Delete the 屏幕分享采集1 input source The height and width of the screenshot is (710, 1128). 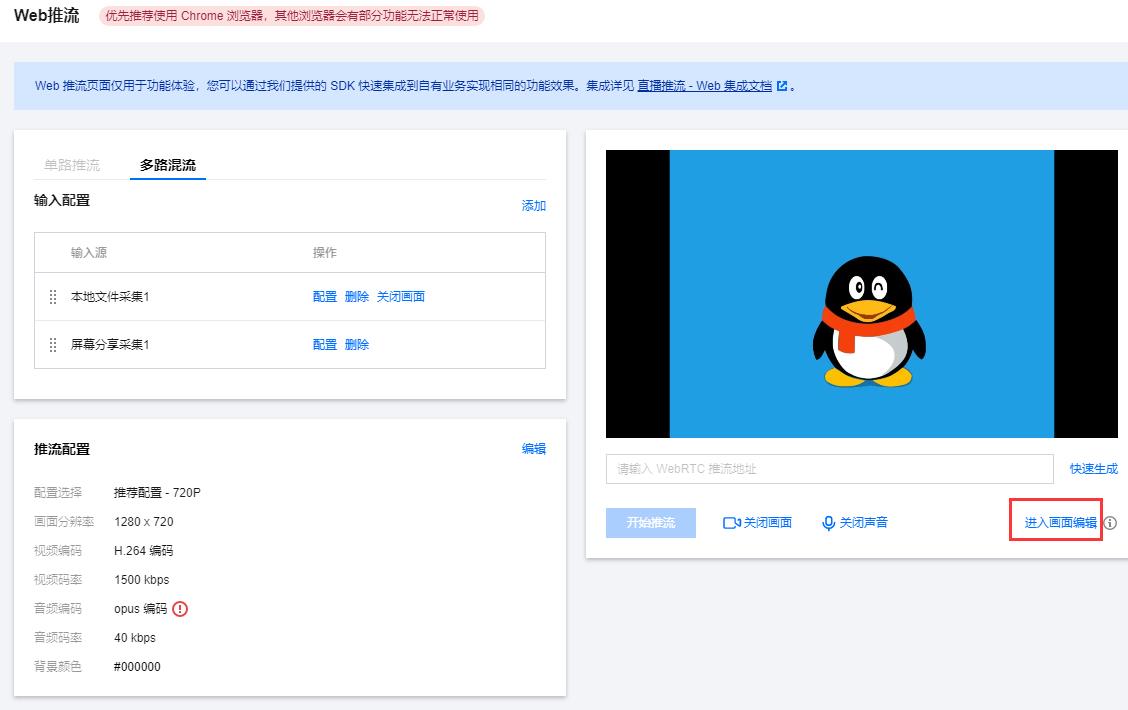(357, 345)
